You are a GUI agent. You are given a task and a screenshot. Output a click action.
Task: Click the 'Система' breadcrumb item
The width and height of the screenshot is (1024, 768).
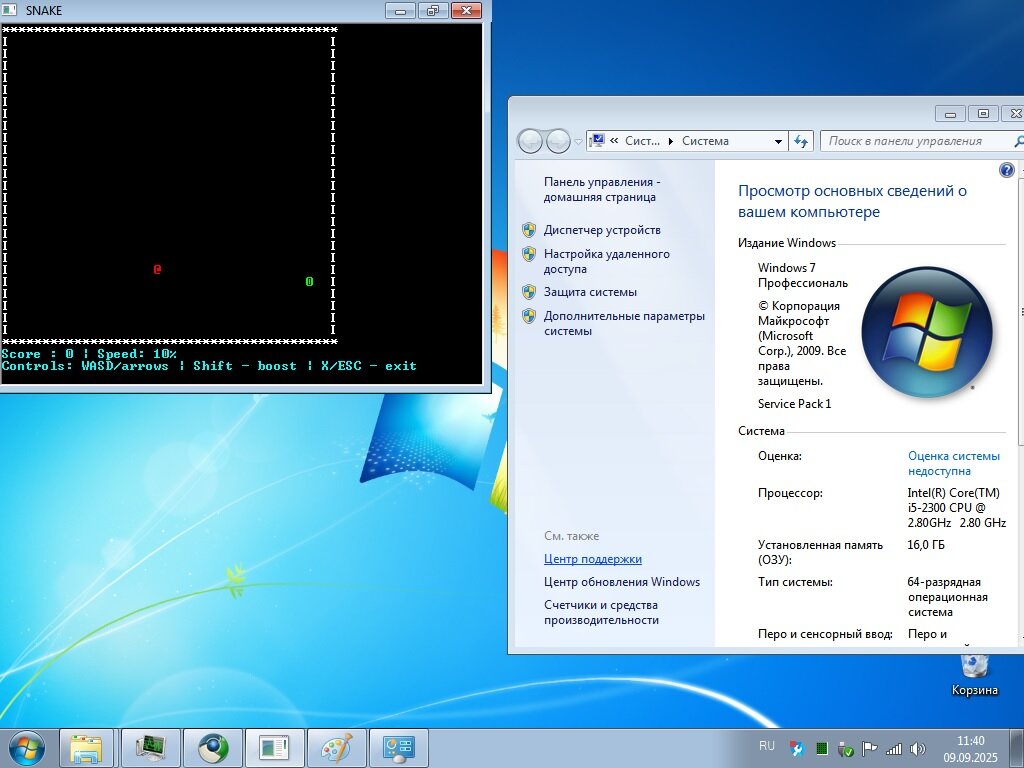pos(705,141)
